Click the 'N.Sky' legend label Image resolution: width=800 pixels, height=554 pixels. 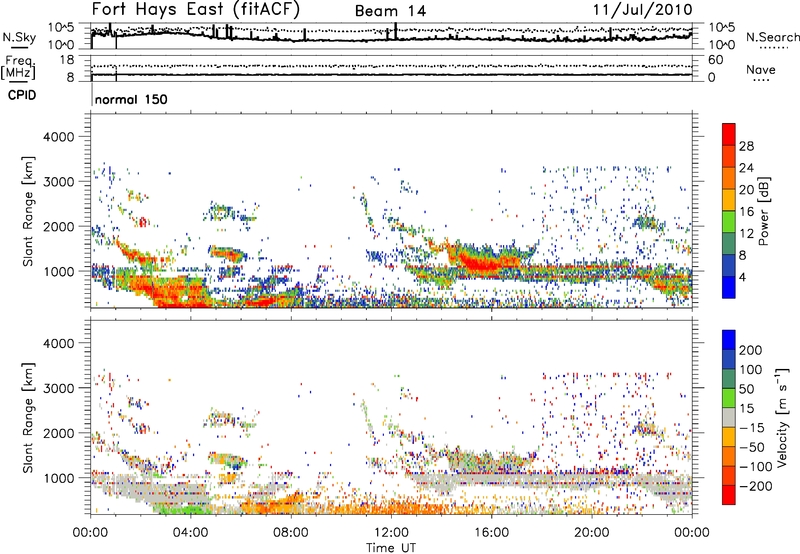click(19, 37)
